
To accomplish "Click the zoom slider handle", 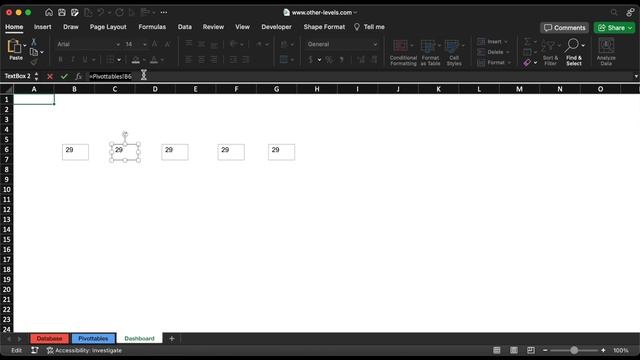I will [x=574, y=350].
